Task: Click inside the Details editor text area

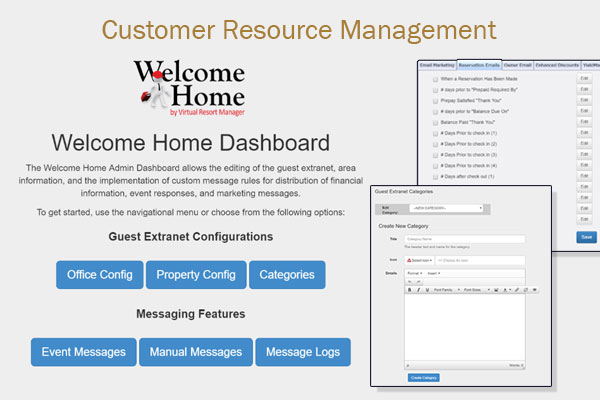Action: pos(465,327)
